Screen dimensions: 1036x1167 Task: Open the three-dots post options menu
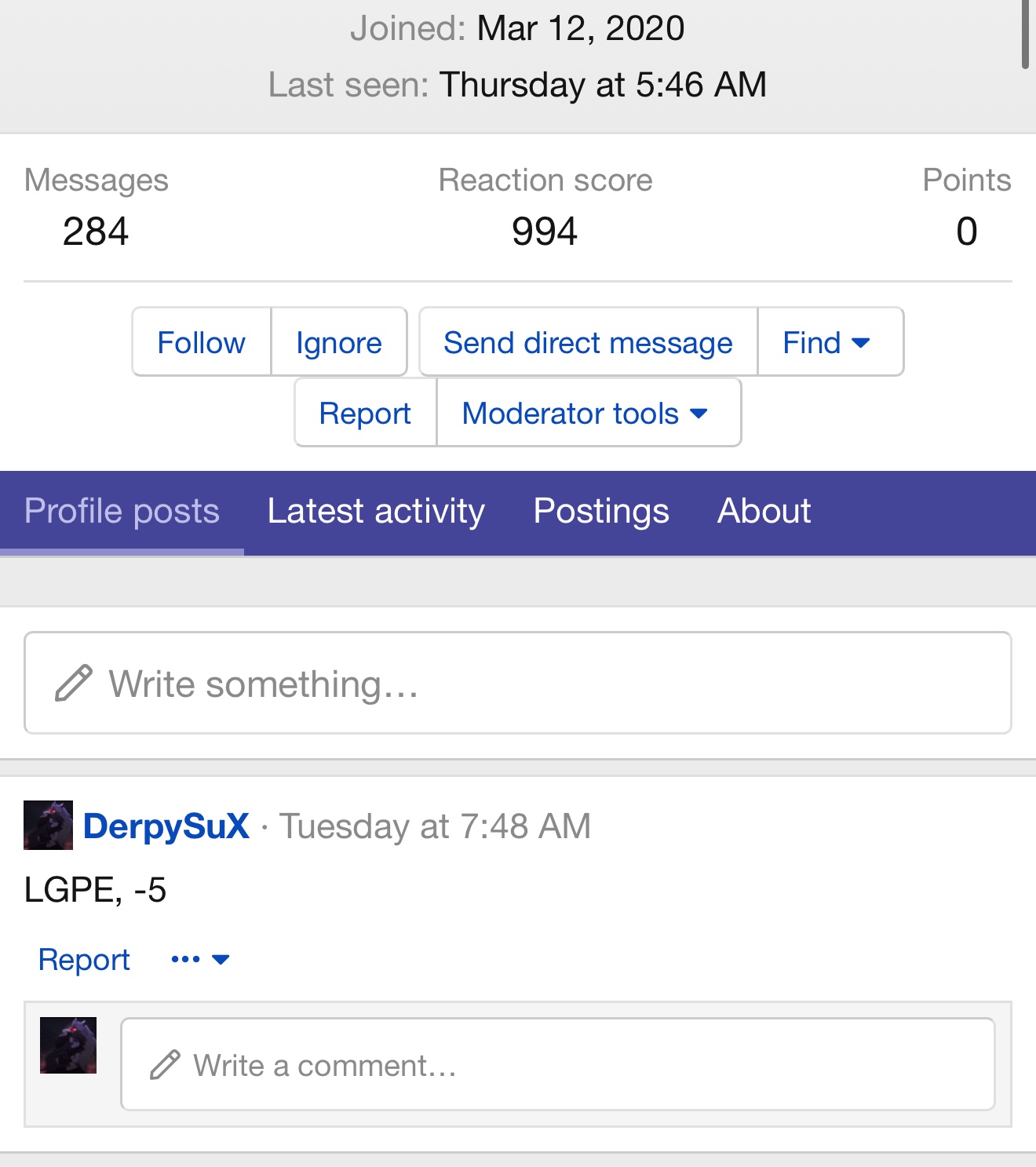pyautogui.click(x=200, y=959)
